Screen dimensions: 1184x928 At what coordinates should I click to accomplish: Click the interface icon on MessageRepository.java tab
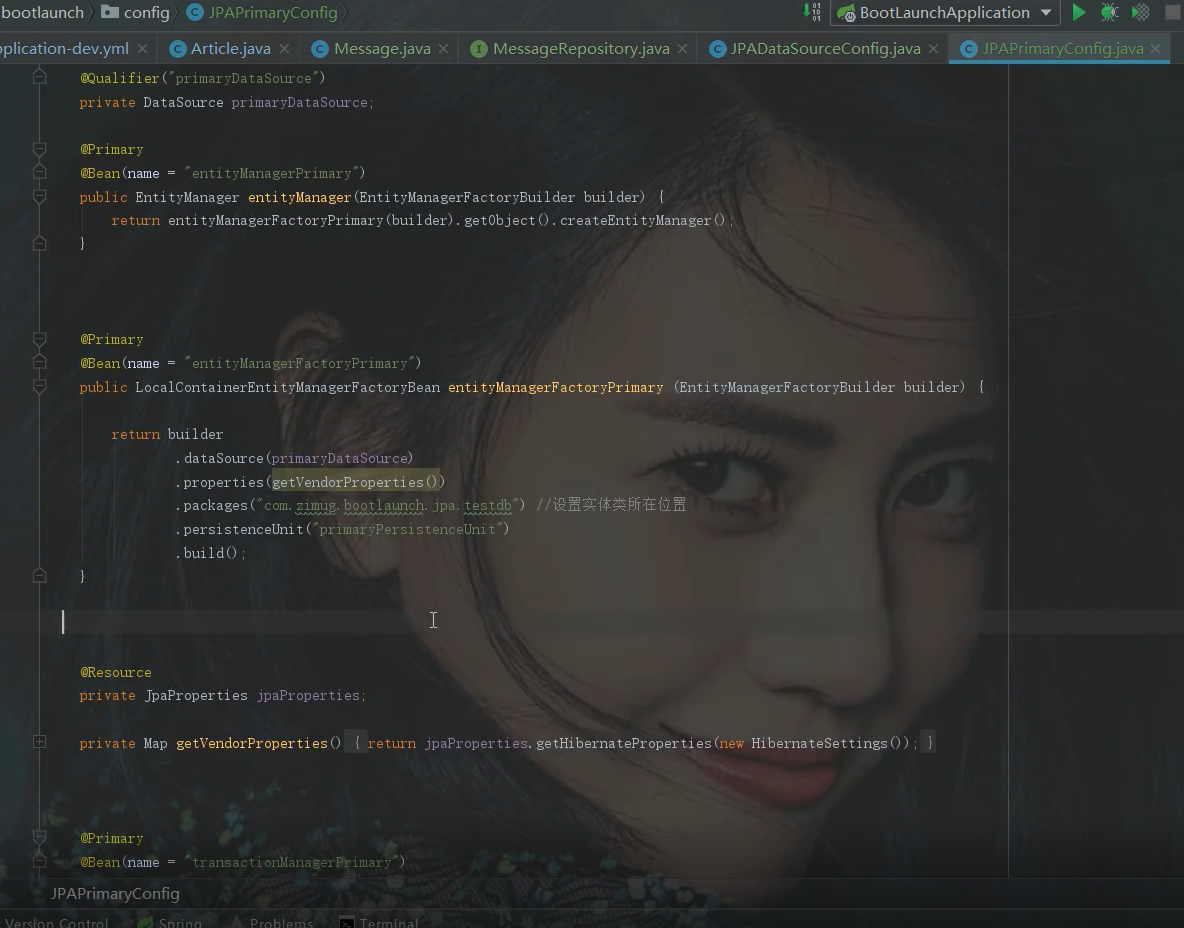478,49
